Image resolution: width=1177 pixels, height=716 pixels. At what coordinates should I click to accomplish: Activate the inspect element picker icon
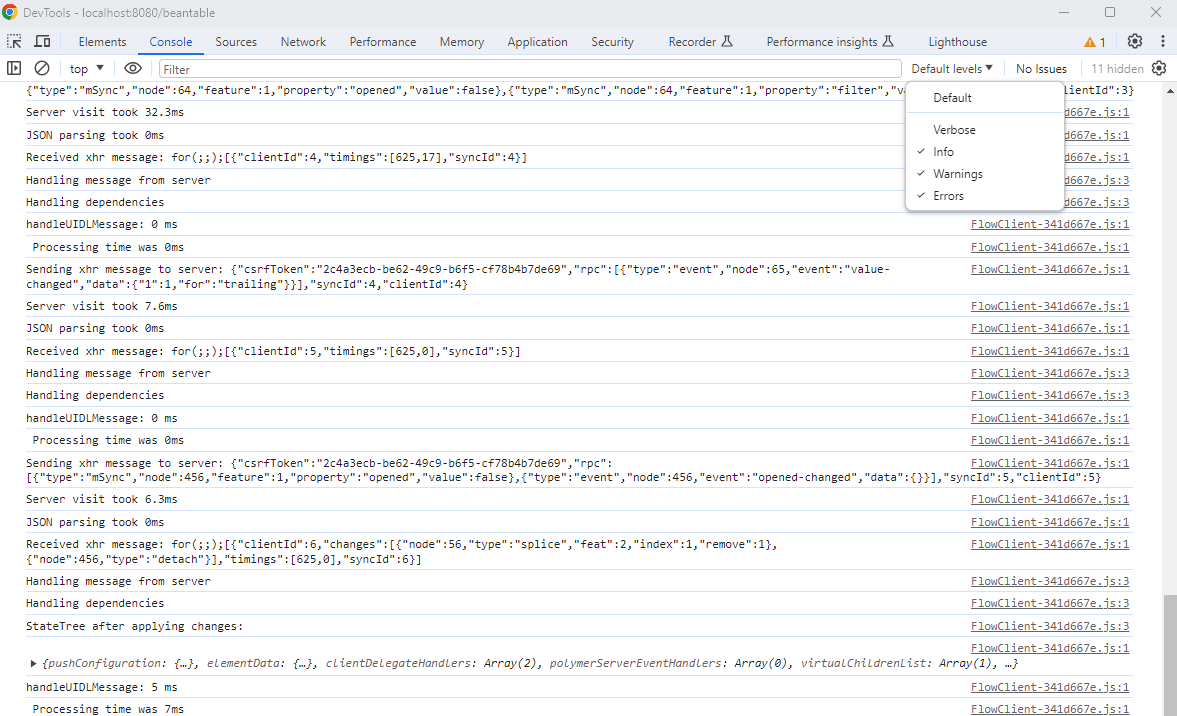15,42
